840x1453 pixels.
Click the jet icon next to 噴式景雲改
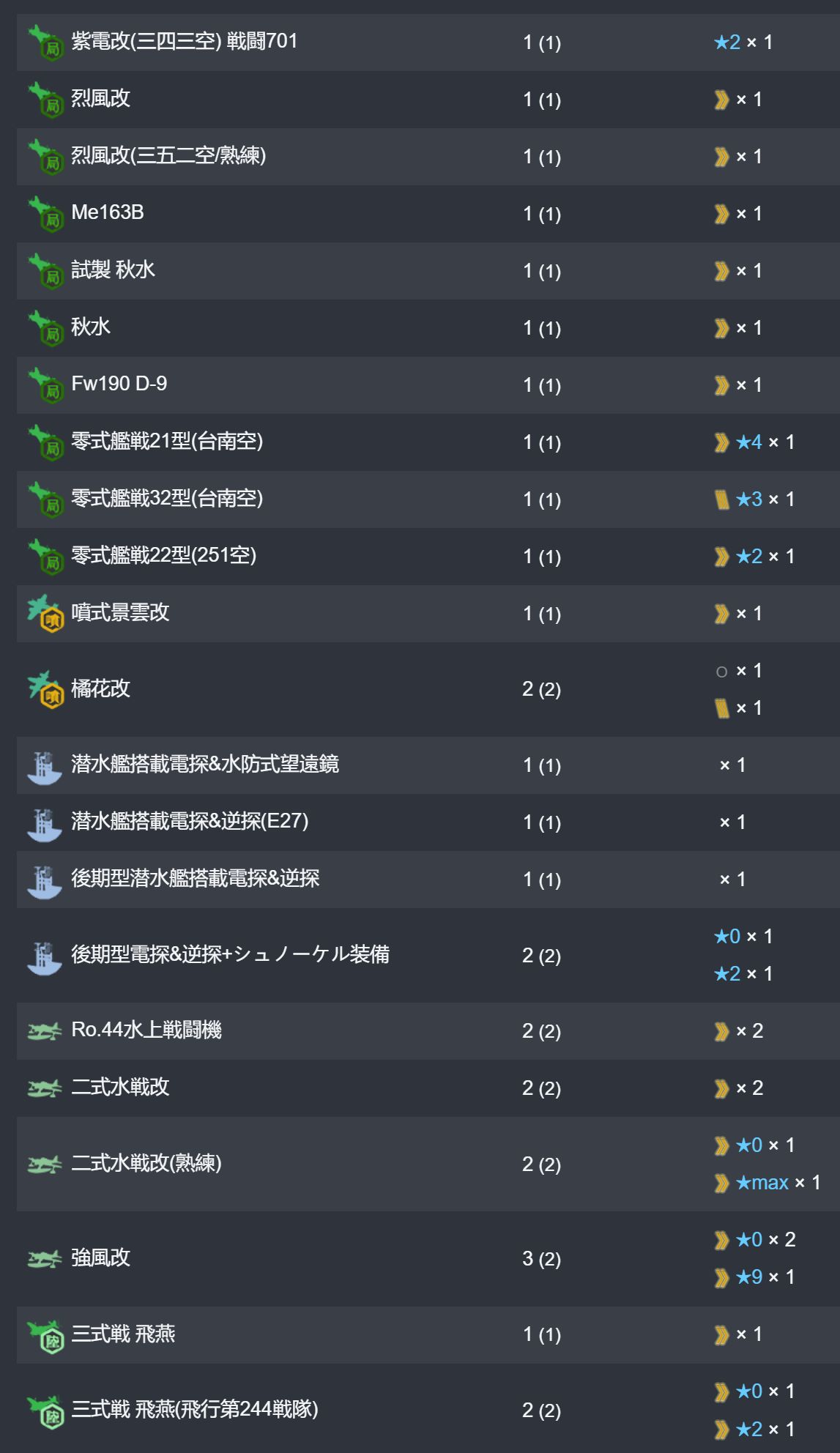45,614
